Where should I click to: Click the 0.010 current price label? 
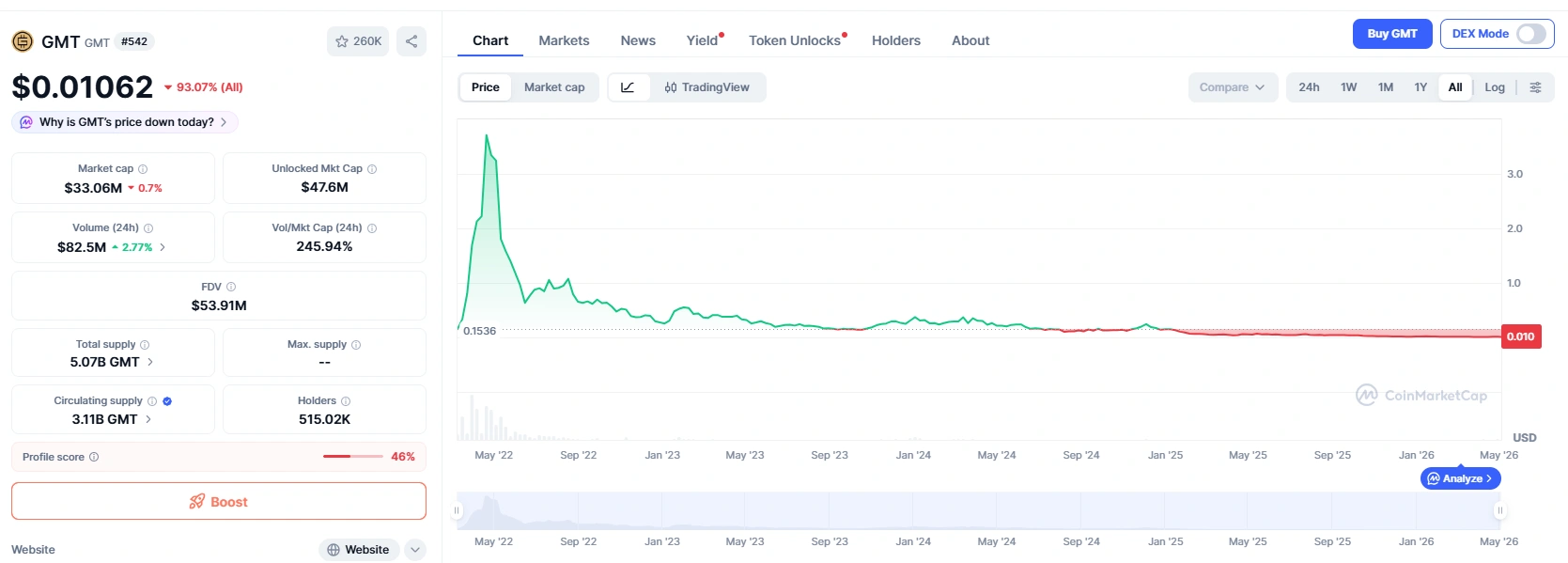click(1521, 336)
